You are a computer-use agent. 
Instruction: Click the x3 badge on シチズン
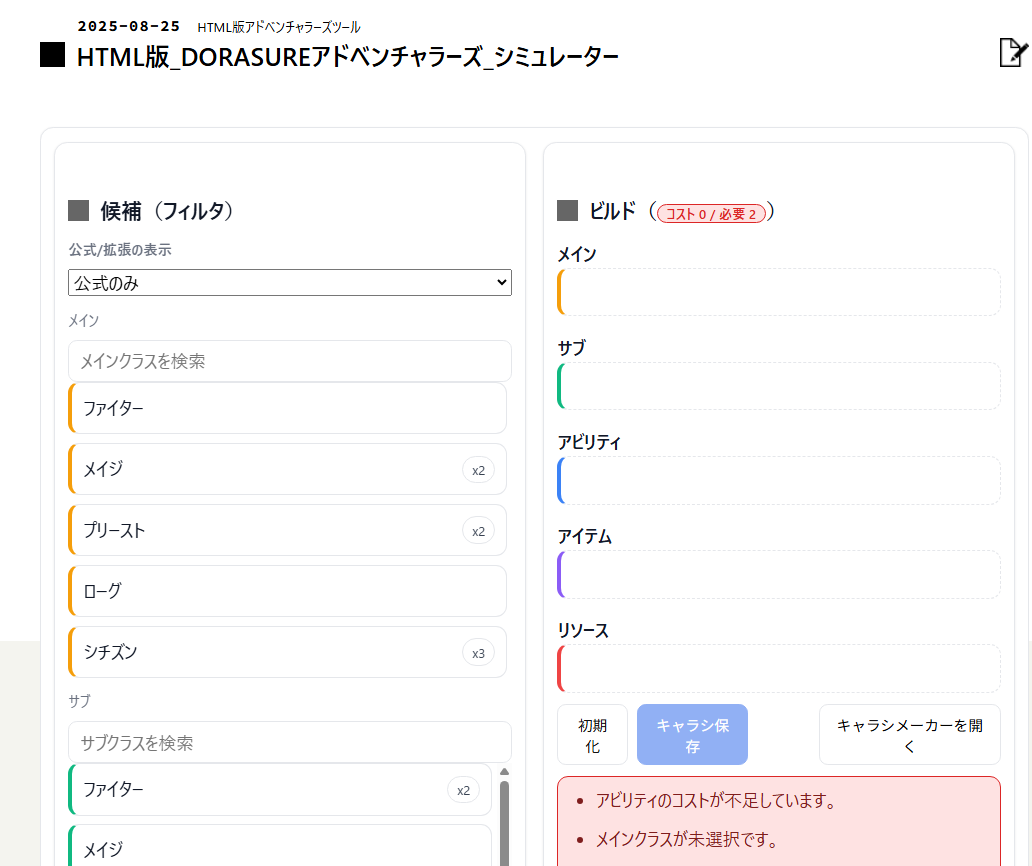(x=478, y=653)
